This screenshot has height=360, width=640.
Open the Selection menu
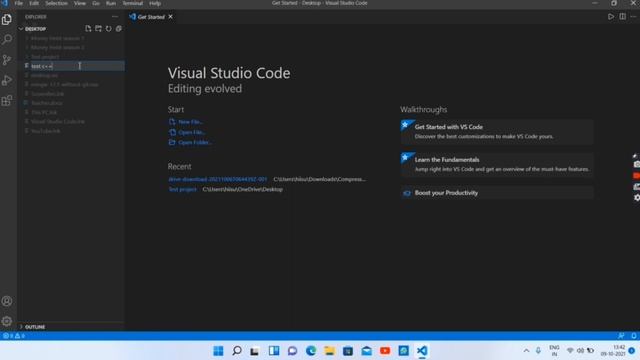tap(56, 3)
